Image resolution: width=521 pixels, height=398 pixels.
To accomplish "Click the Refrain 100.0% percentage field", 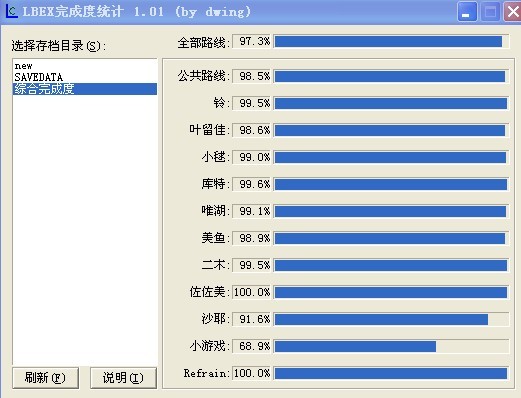I will (252, 373).
